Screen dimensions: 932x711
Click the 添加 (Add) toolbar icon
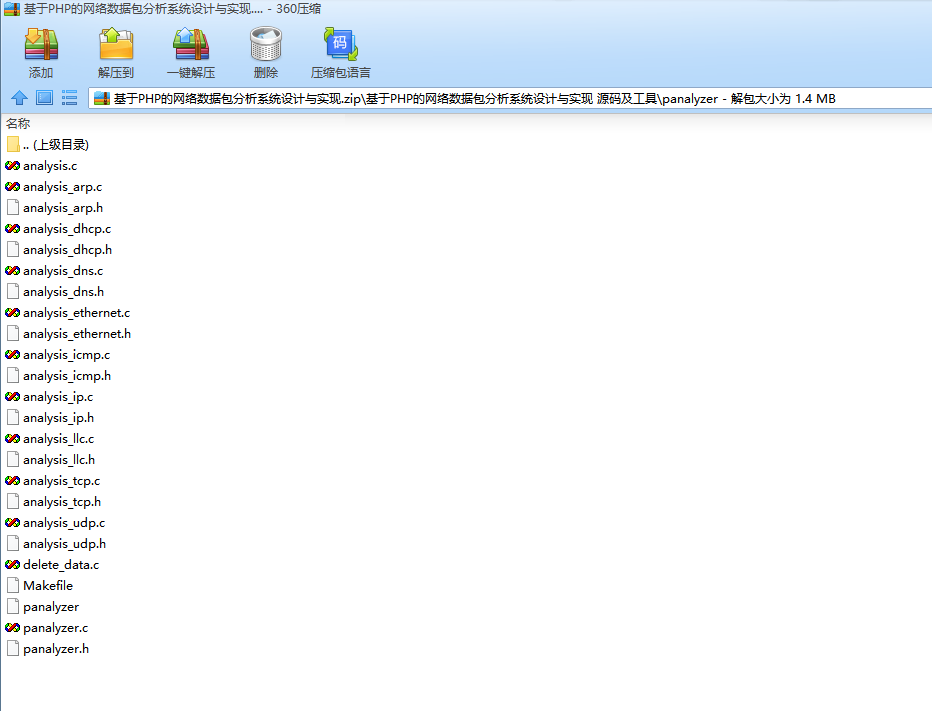click(41, 45)
